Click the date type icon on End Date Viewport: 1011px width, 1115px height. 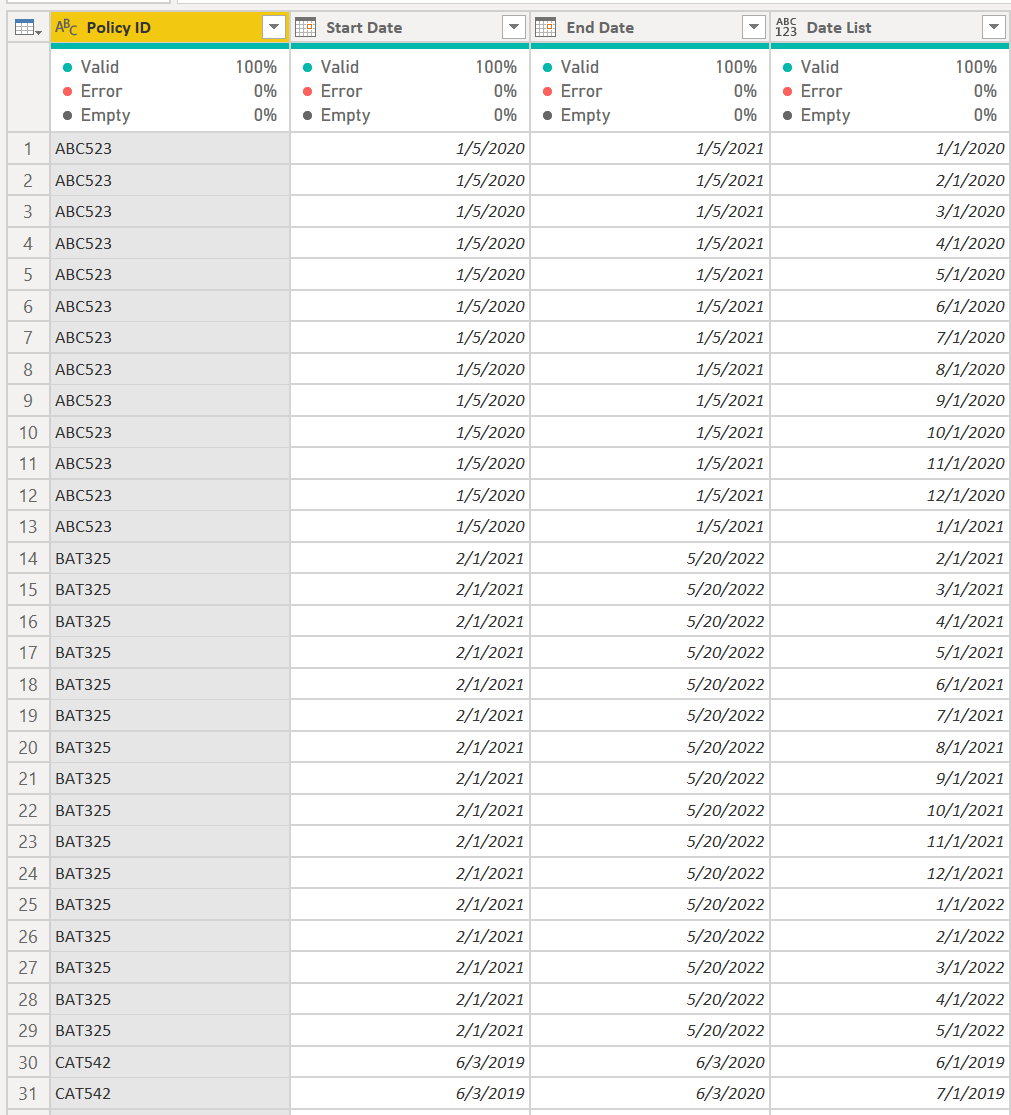(545, 28)
